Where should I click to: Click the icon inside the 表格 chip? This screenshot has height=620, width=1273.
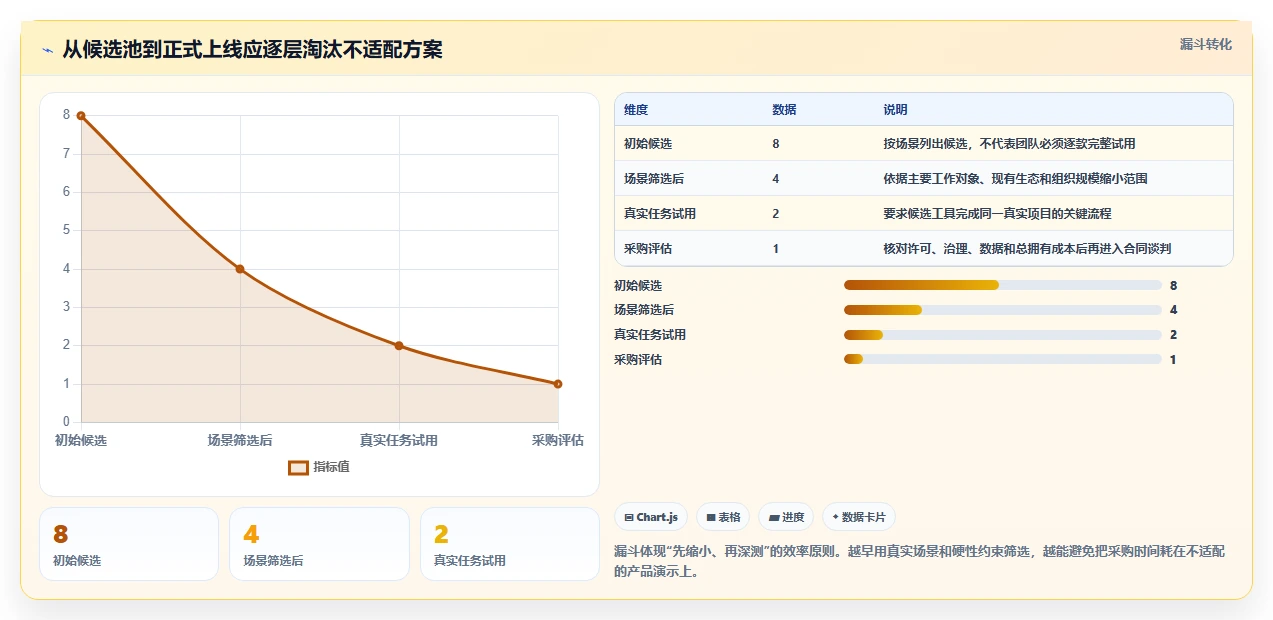coord(711,518)
